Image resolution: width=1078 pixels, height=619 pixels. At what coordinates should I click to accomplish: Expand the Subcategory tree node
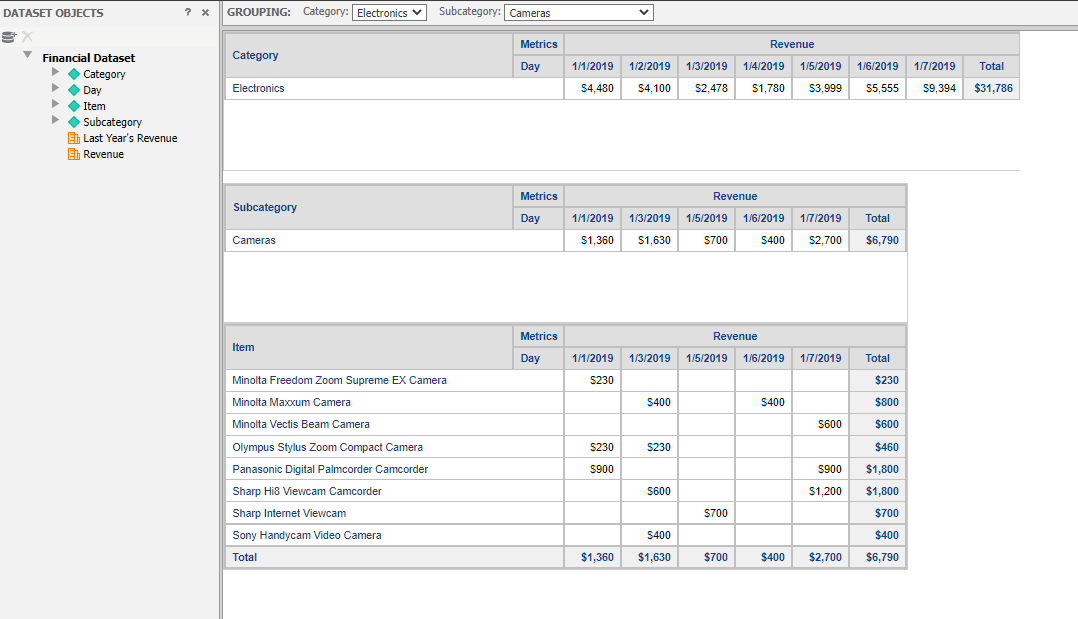(x=55, y=120)
